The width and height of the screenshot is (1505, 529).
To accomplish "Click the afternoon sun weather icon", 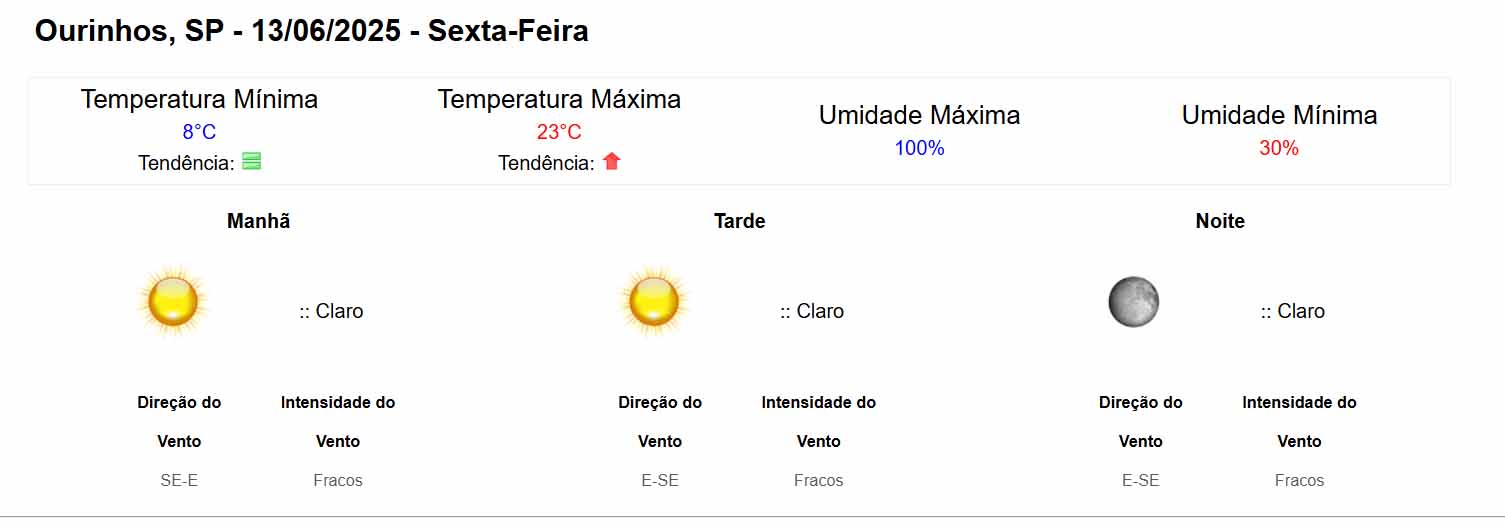I will pos(655,301).
